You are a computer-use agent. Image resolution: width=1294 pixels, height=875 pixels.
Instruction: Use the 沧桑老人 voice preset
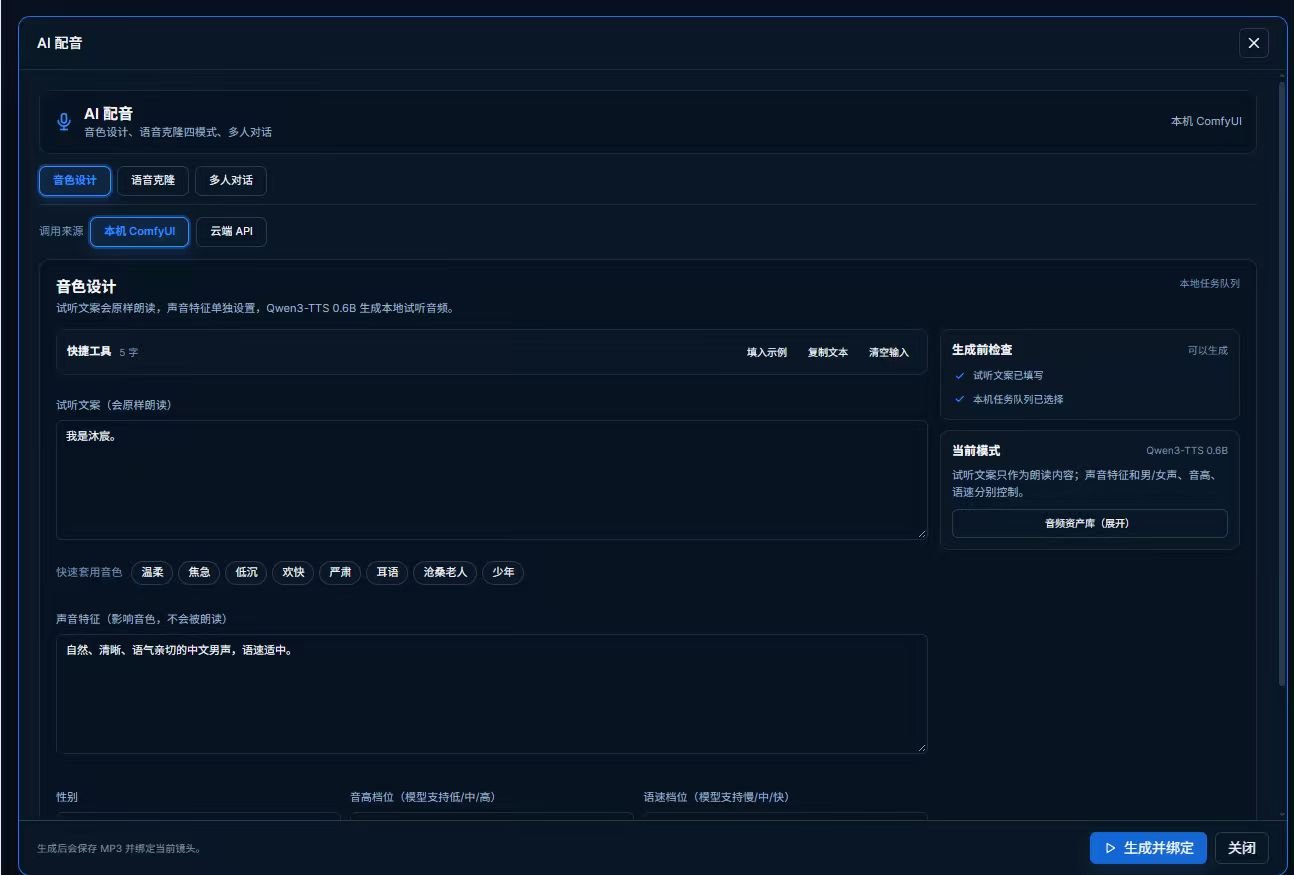445,573
